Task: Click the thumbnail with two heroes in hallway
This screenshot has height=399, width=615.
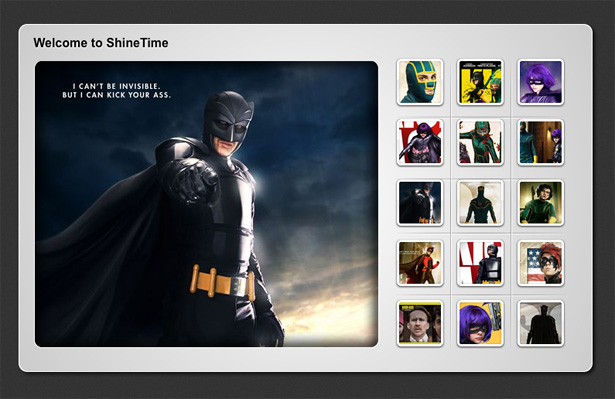Action: 540,142
